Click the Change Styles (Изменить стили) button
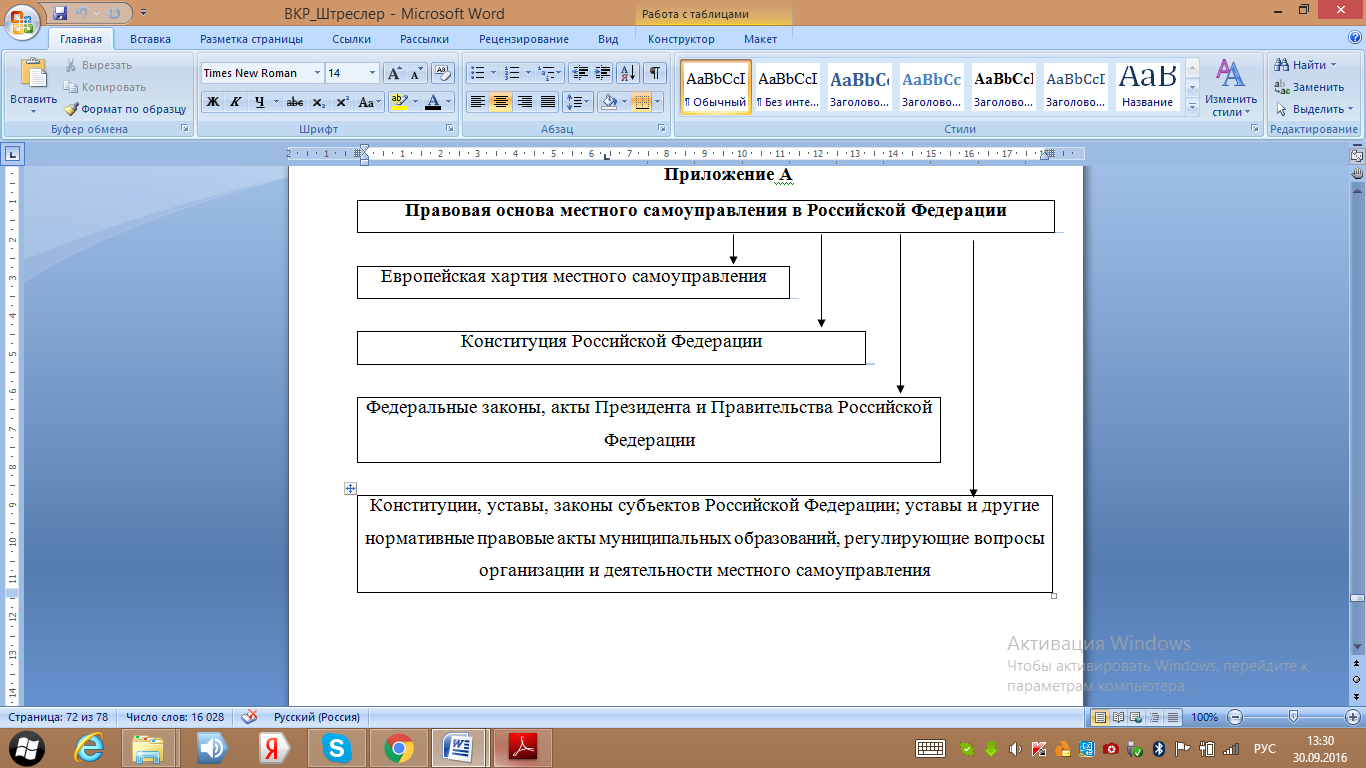The image size is (1366, 768). click(1231, 87)
